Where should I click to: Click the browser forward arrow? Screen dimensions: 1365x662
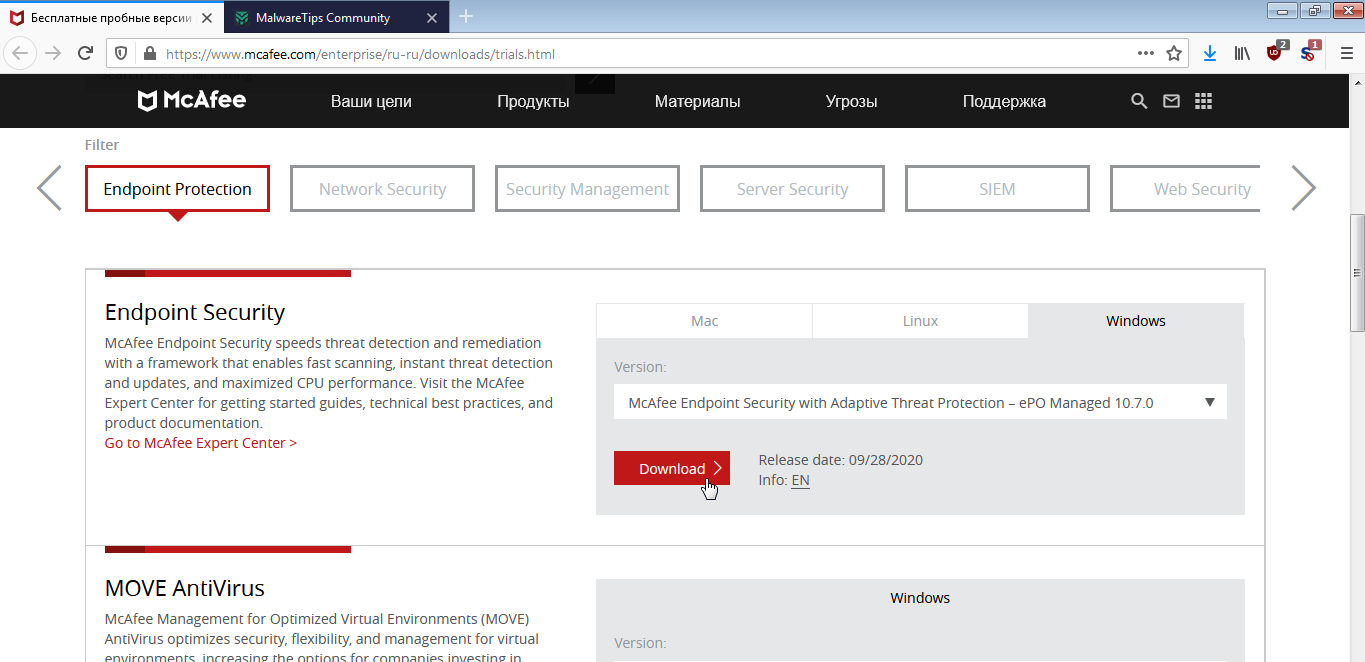click(x=53, y=54)
